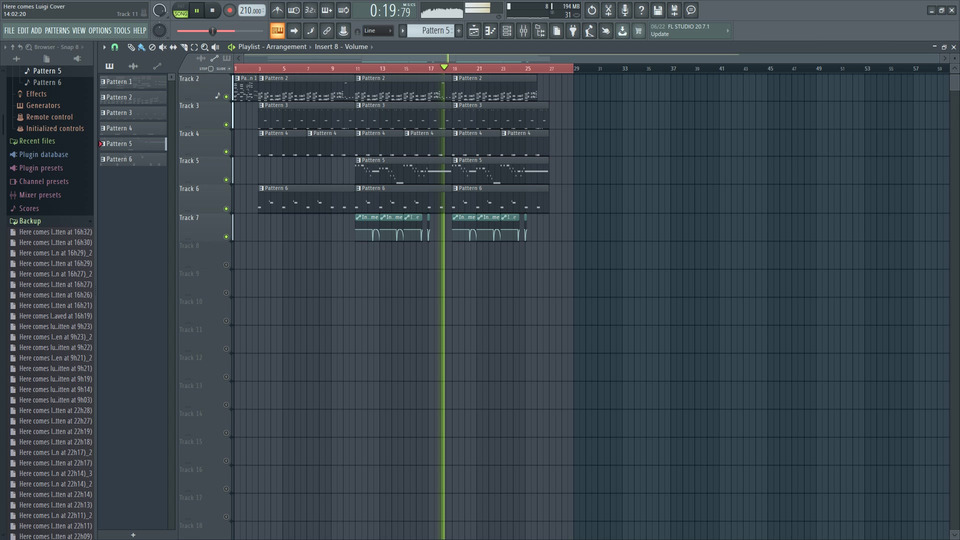Open the Mixer window icon
The height and width of the screenshot is (540, 960).
click(x=523, y=31)
